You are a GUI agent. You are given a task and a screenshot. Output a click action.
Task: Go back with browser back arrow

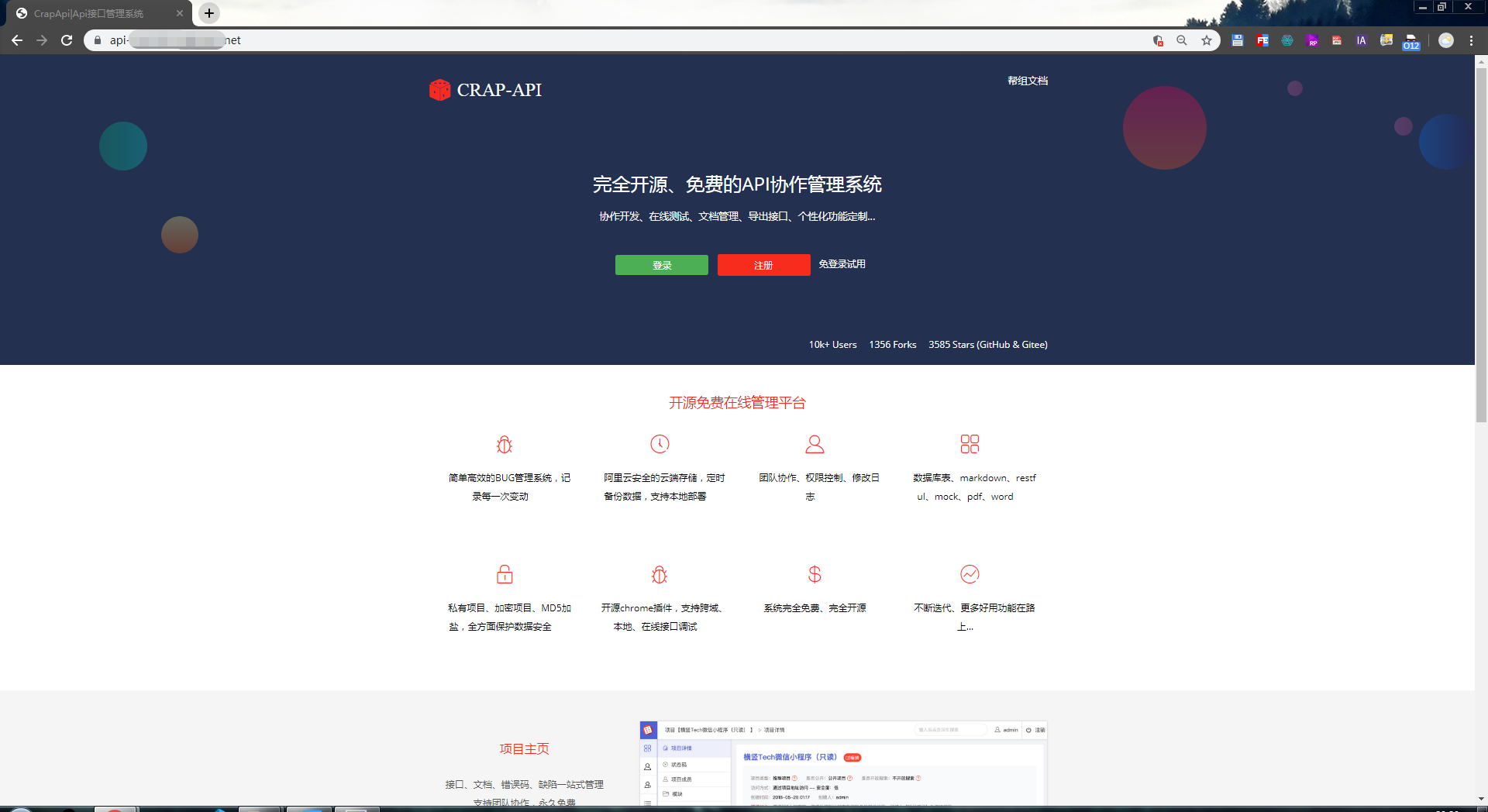pos(17,40)
